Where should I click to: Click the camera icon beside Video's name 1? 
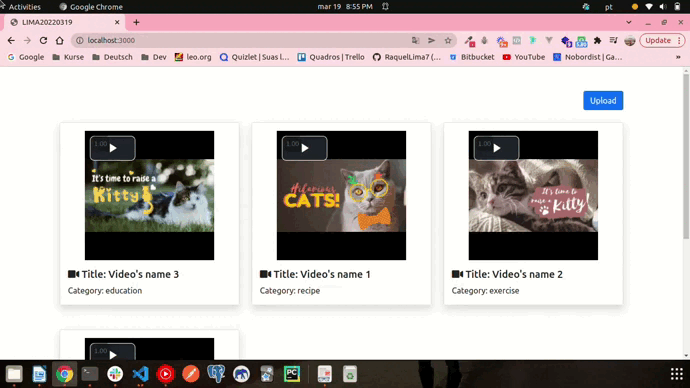(265, 274)
